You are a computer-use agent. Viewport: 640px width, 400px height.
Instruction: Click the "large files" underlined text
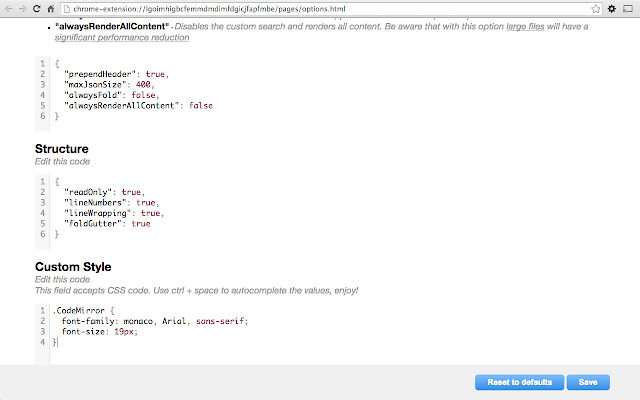coord(525,27)
